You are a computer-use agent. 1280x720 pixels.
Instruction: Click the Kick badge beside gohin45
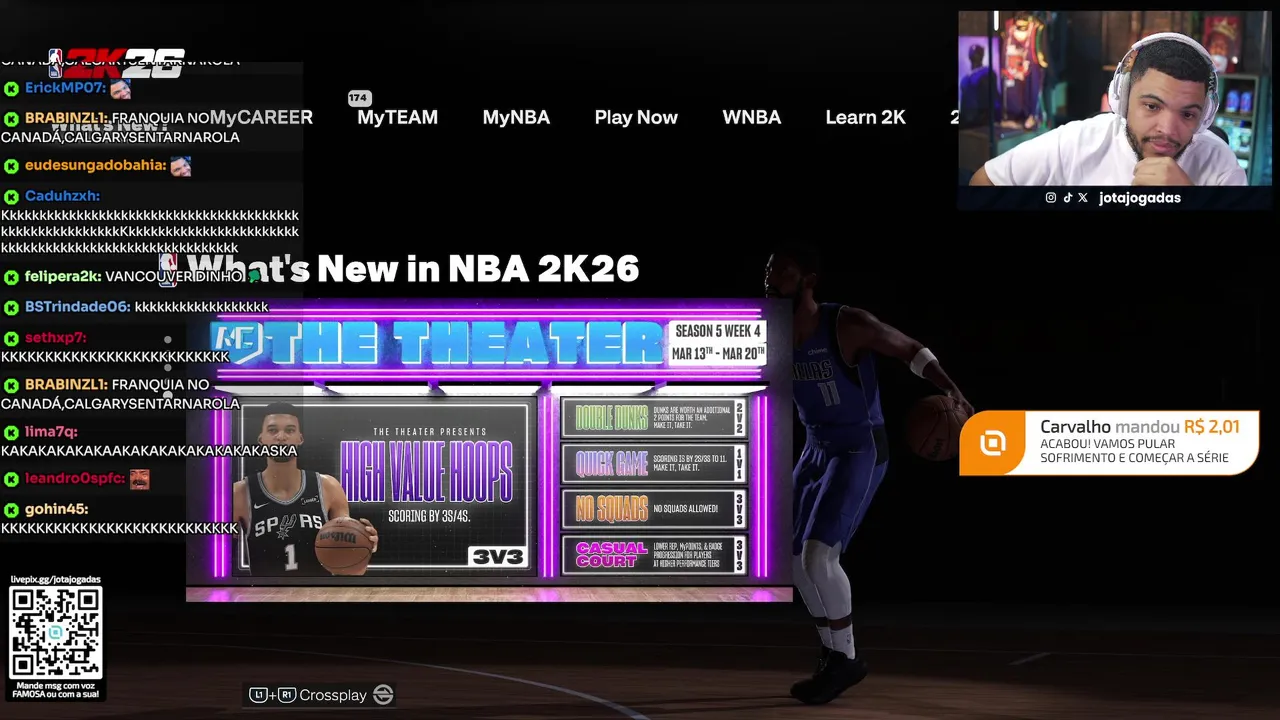11,510
